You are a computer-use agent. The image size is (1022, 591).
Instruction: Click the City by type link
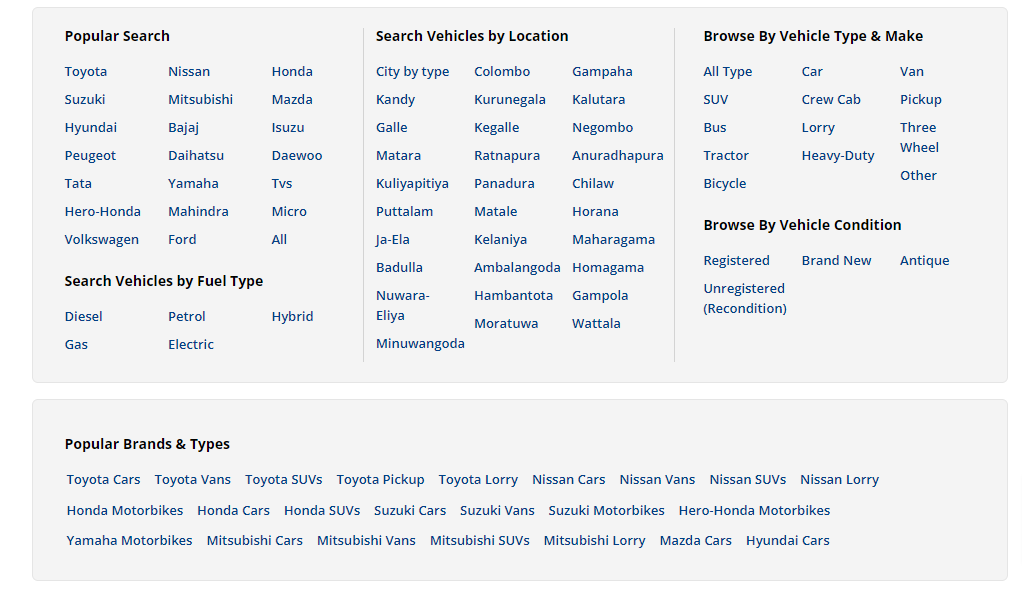coord(412,72)
